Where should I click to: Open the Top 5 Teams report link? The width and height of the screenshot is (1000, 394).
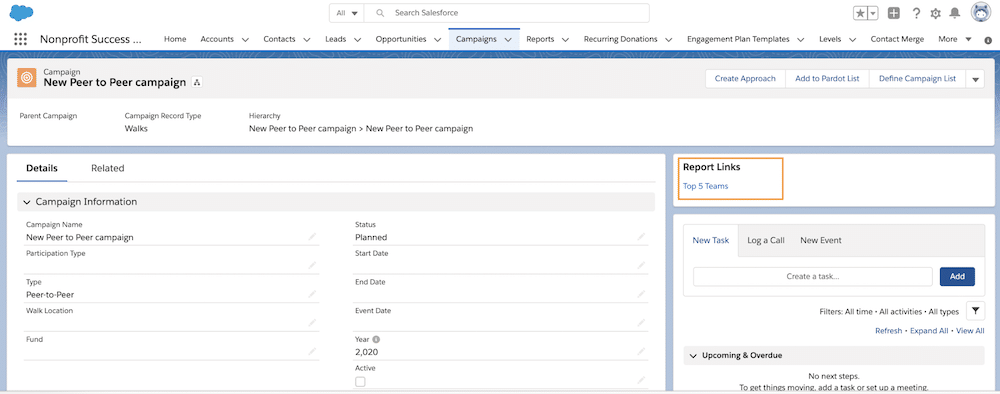(705, 186)
